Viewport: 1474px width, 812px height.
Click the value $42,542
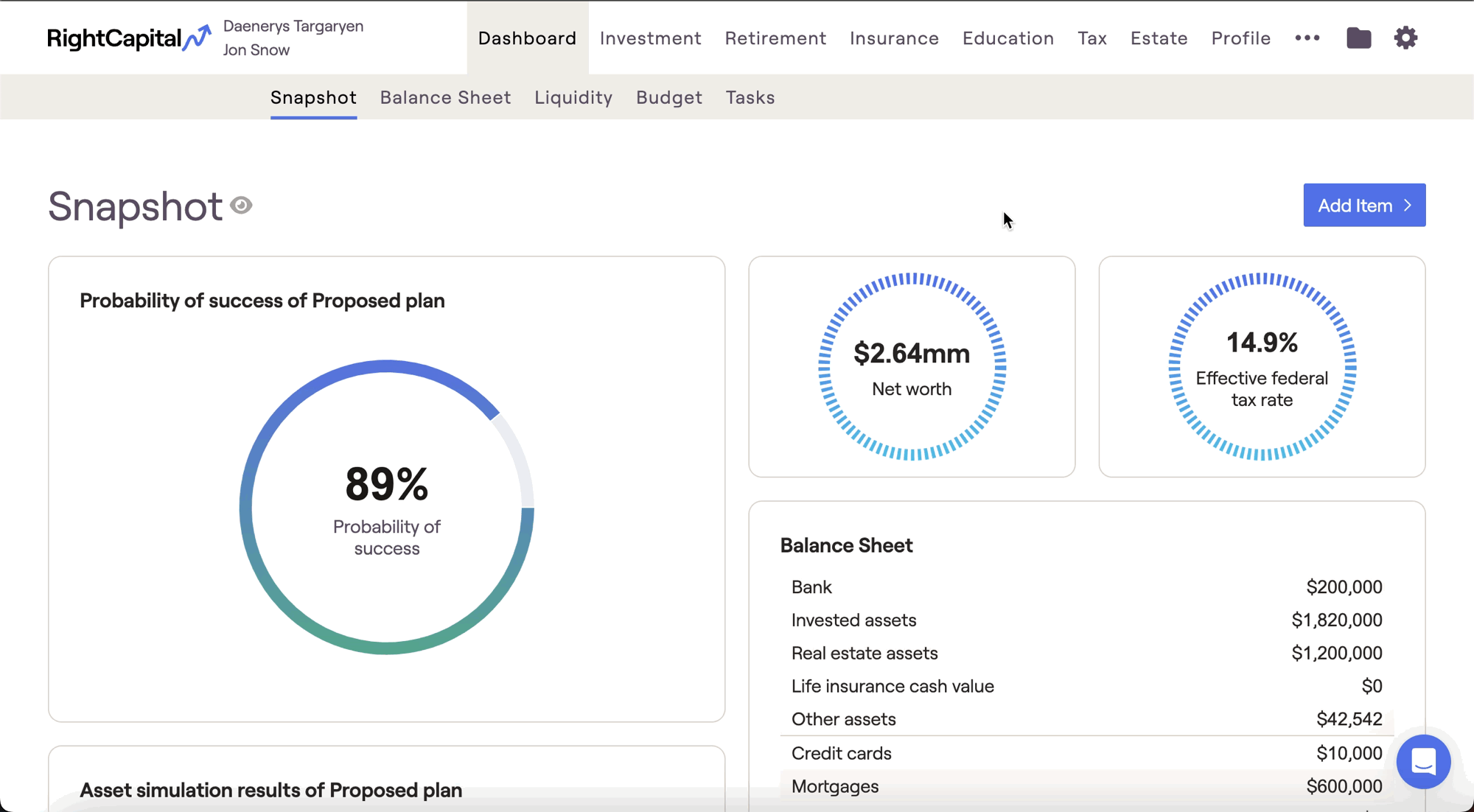pyautogui.click(x=1349, y=718)
